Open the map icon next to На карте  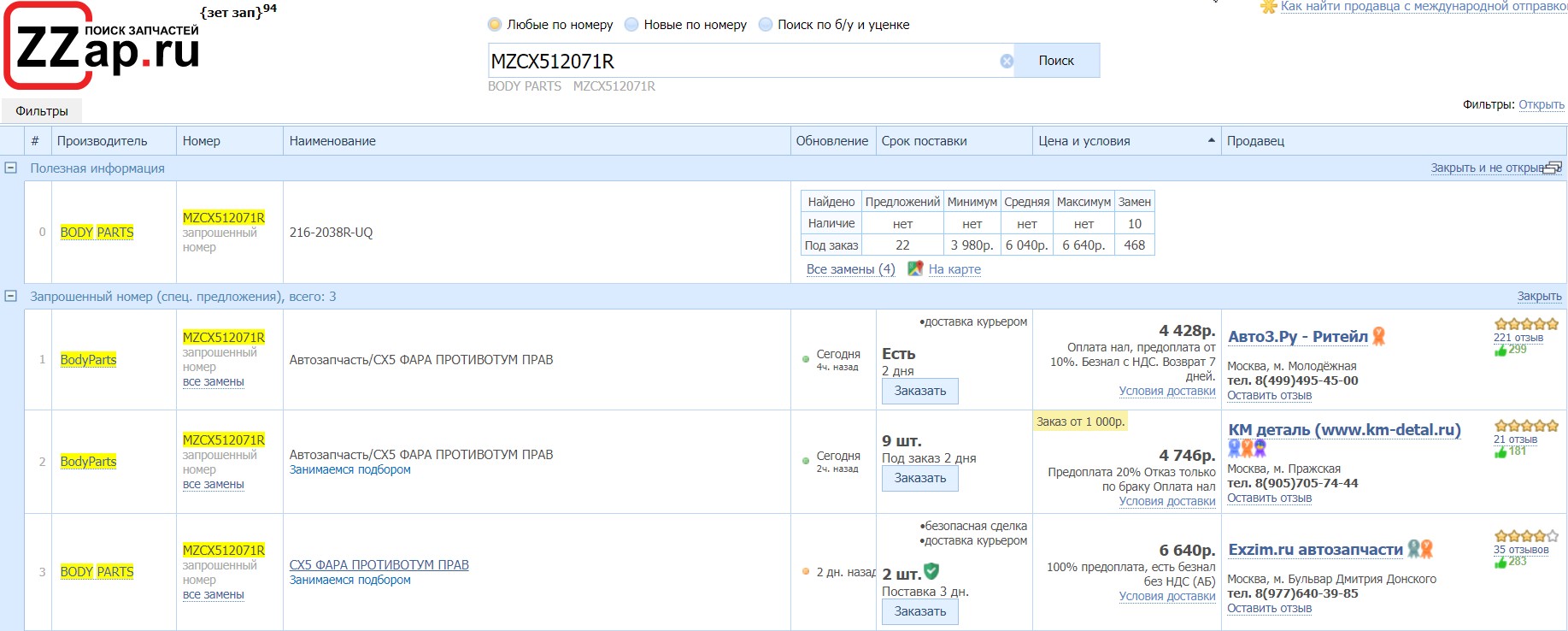point(915,268)
